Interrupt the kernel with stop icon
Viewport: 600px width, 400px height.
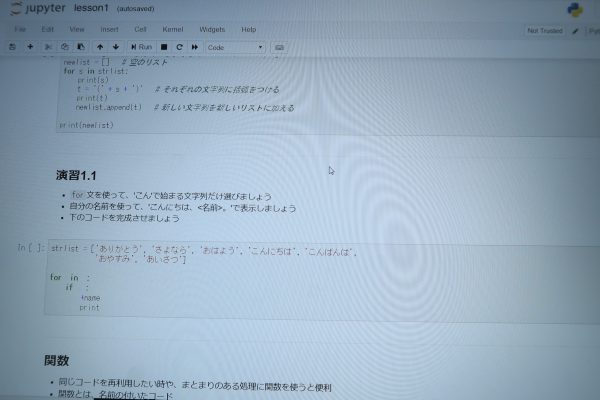(164, 47)
